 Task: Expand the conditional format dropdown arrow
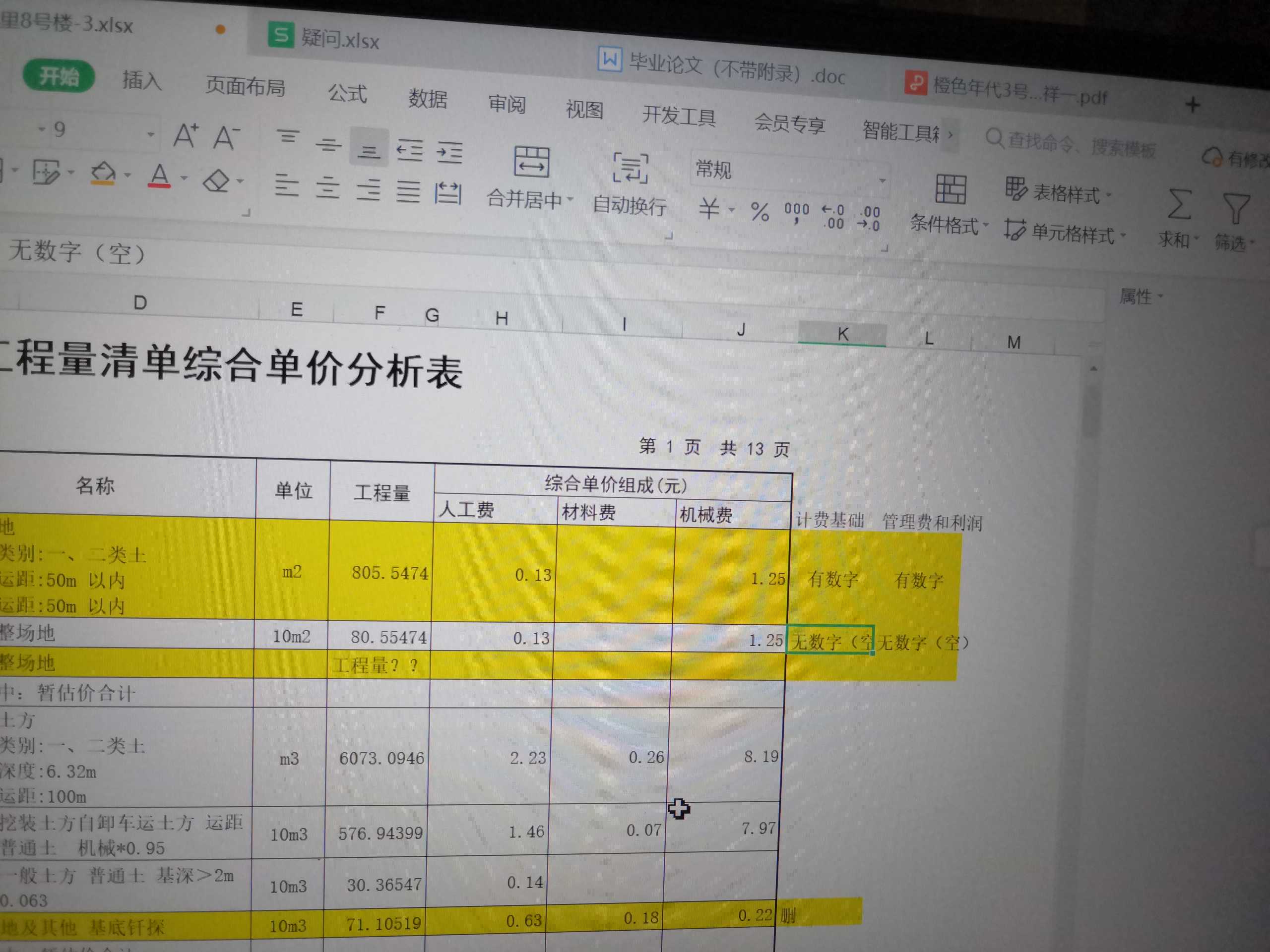pos(985,225)
